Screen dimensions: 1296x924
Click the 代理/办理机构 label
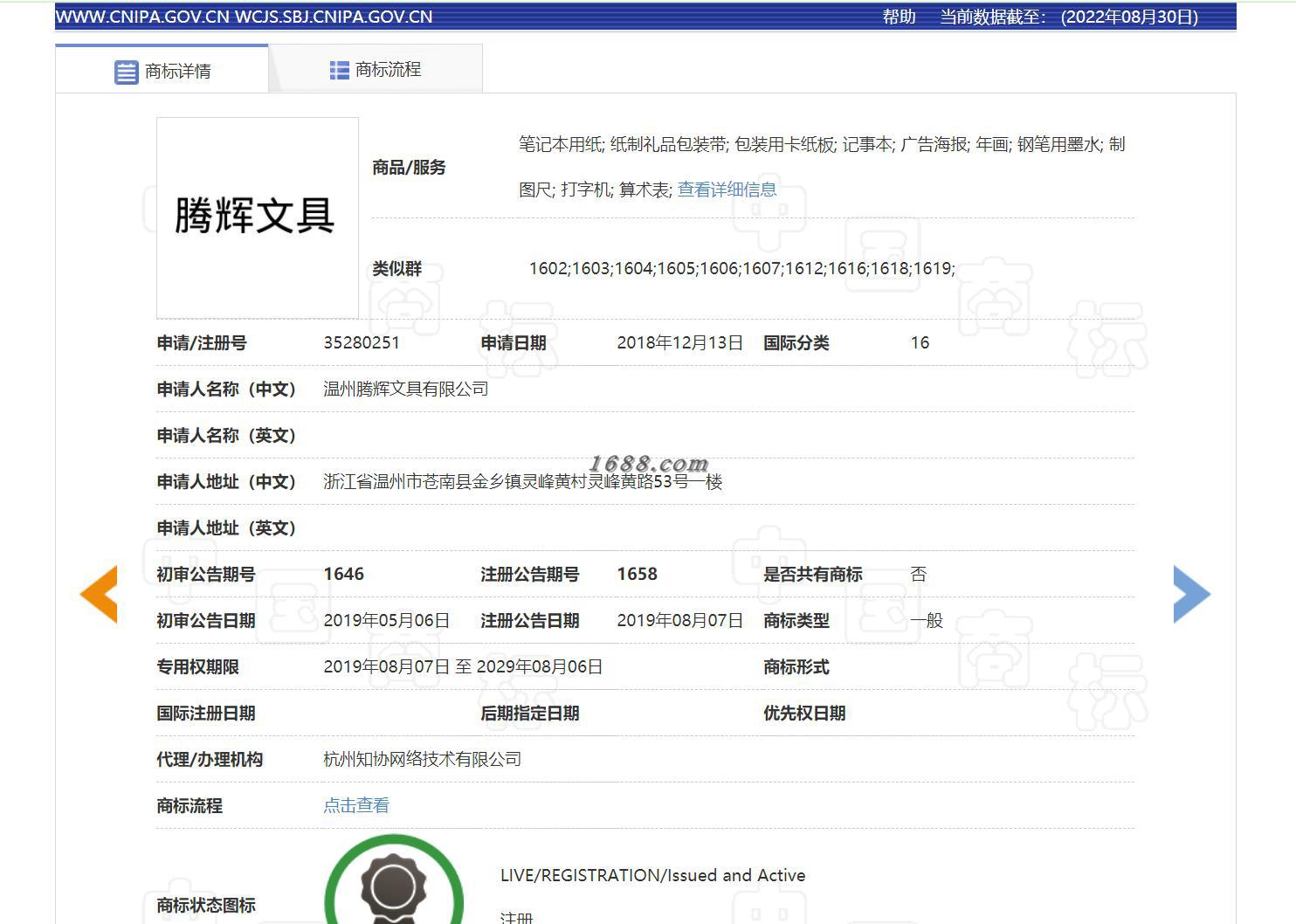(210, 759)
